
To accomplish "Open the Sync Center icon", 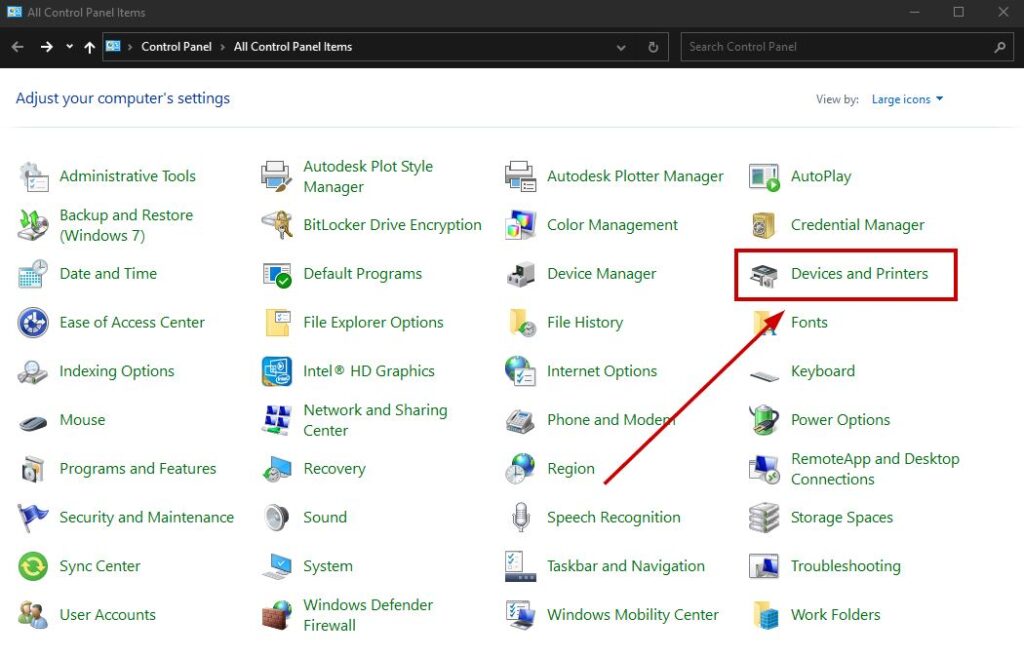I will click(33, 566).
